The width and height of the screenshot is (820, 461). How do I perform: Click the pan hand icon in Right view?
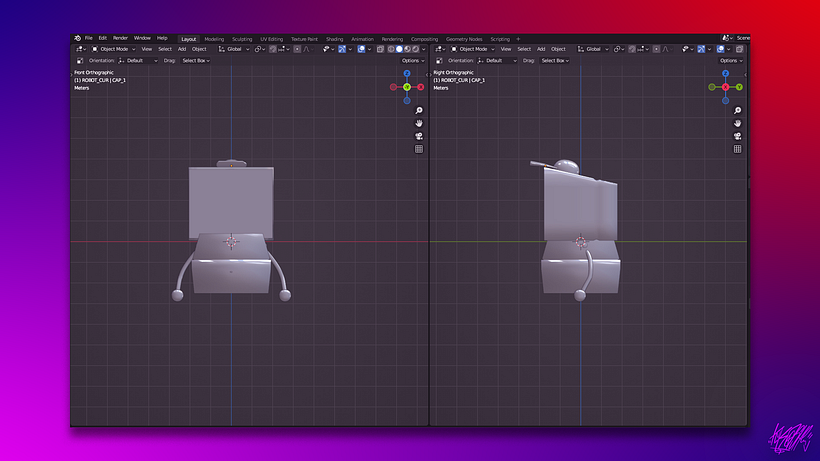coord(737,123)
